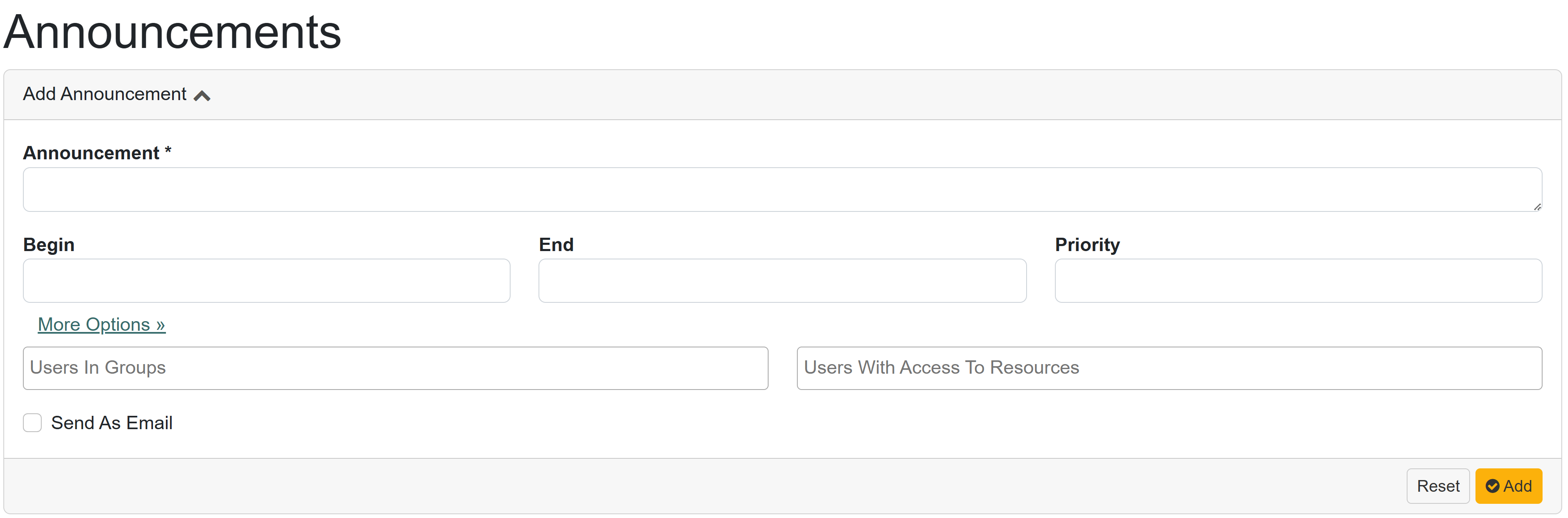Enable the Send As Email checkbox
The image size is (1568, 518).
click(x=32, y=422)
